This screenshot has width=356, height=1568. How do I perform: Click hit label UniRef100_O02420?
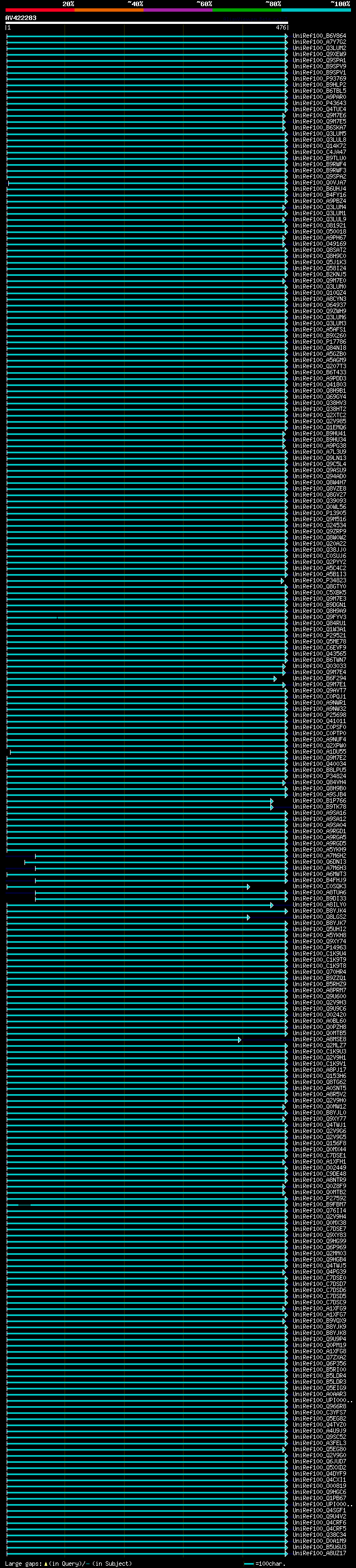[x=319, y=1015]
